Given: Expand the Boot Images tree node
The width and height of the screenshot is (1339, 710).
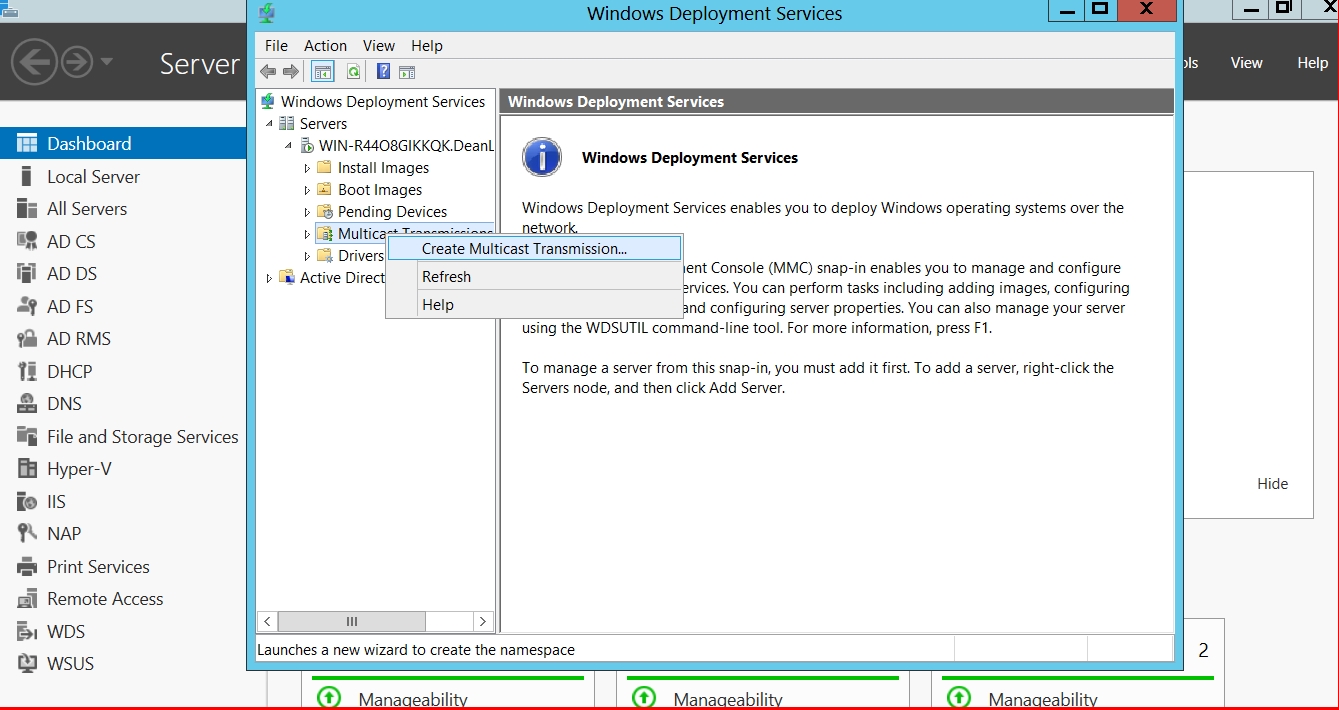Looking at the screenshot, I should (x=307, y=190).
